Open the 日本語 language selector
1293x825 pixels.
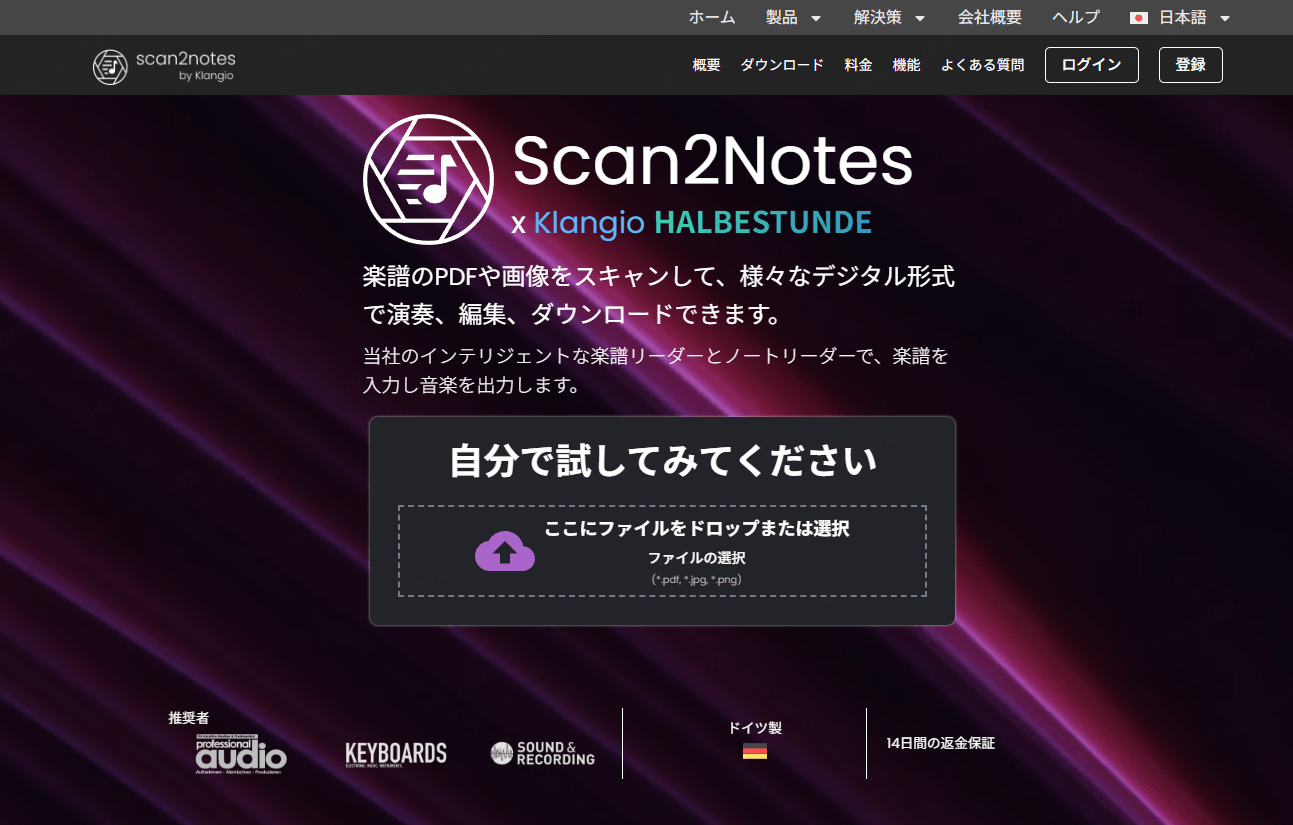(x=1180, y=18)
